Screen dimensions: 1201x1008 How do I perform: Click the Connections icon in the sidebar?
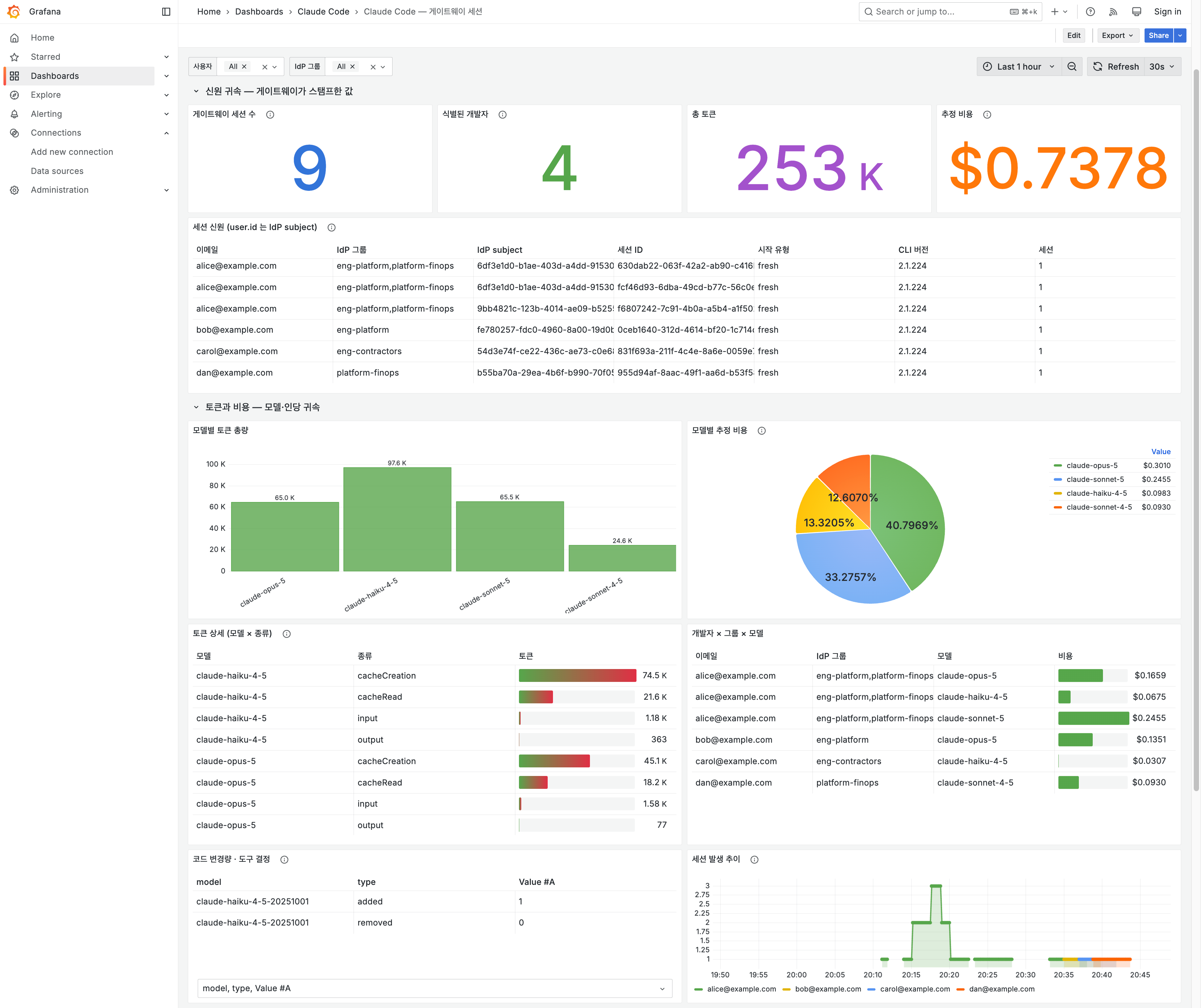click(x=15, y=133)
